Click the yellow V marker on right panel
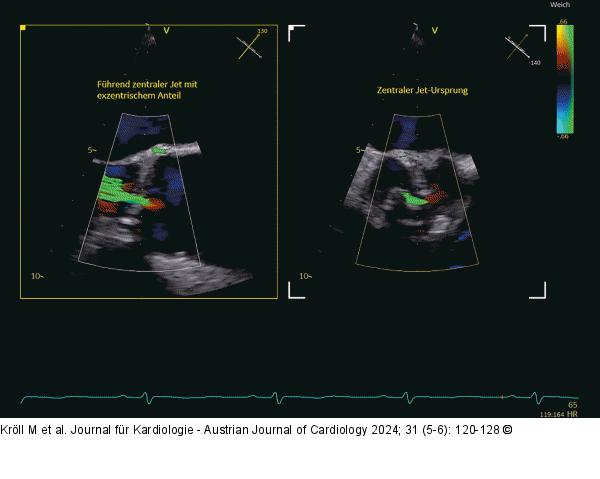This screenshot has width=600, height=479. tap(433, 30)
